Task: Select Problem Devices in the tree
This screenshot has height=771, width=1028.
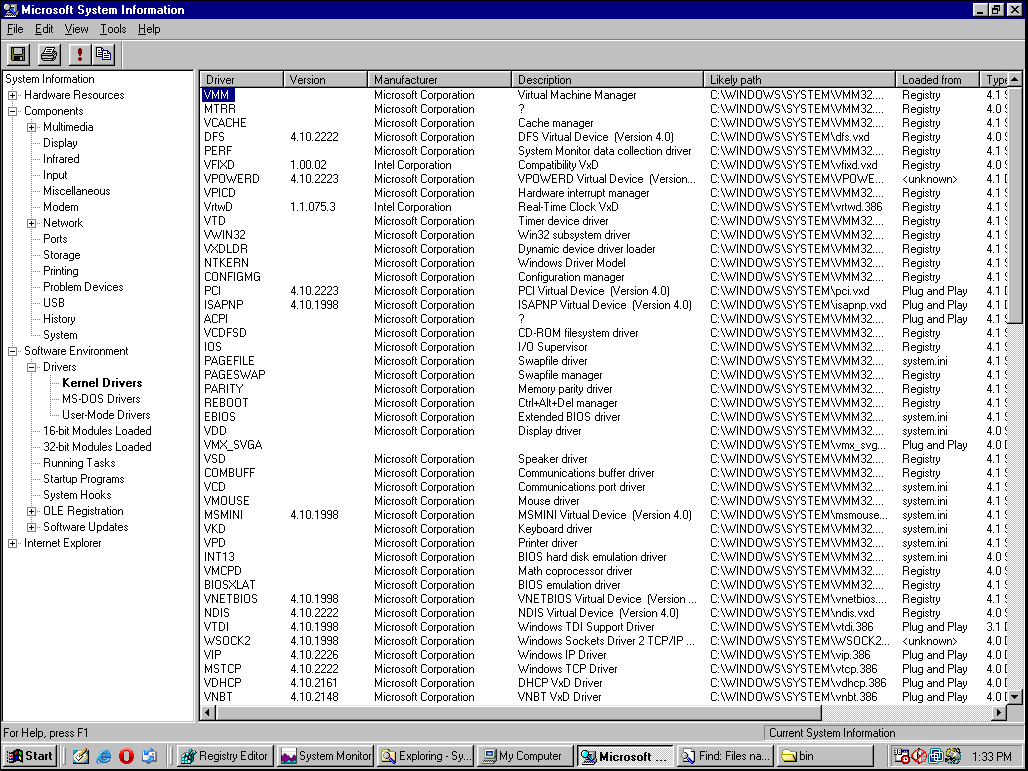Action: coord(83,287)
